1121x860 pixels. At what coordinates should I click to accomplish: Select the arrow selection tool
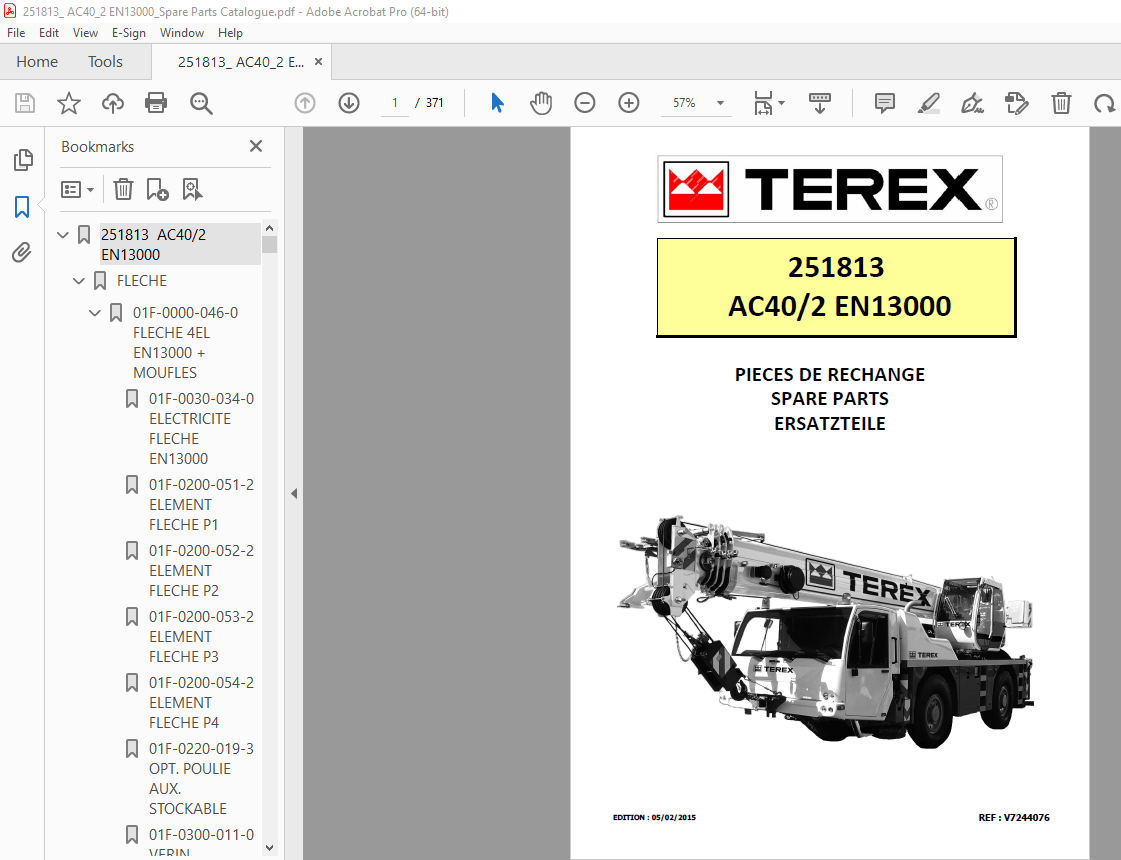click(498, 103)
